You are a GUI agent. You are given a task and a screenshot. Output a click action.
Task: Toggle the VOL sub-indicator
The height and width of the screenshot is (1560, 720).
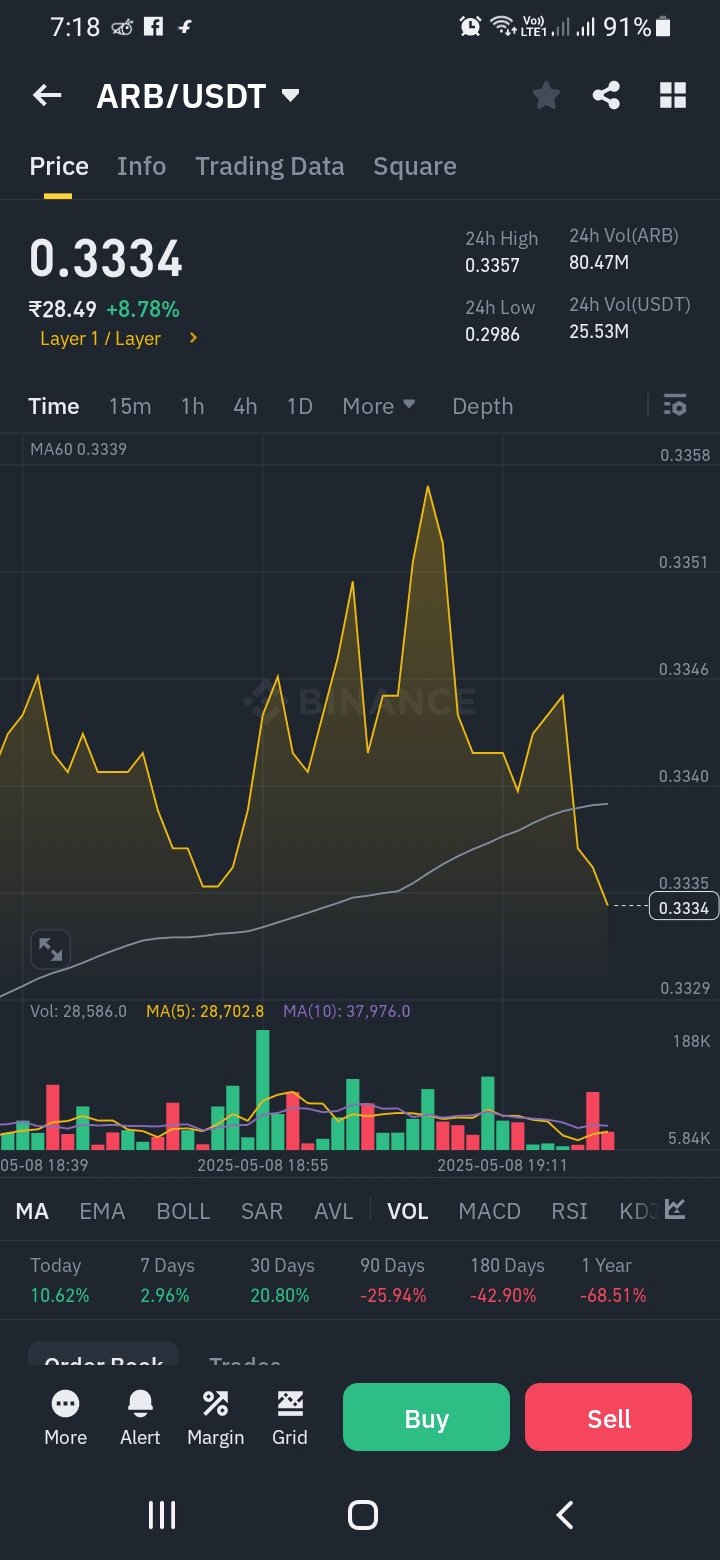[408, 1211]
